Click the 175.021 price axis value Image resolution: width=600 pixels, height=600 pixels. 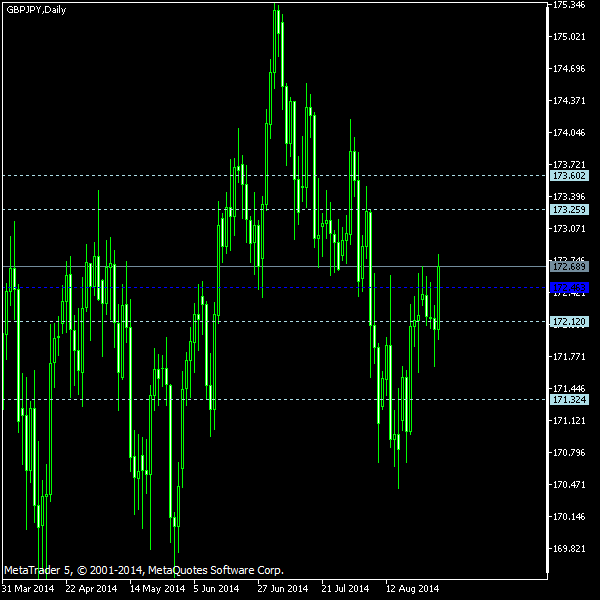click(x=569, y=37)
